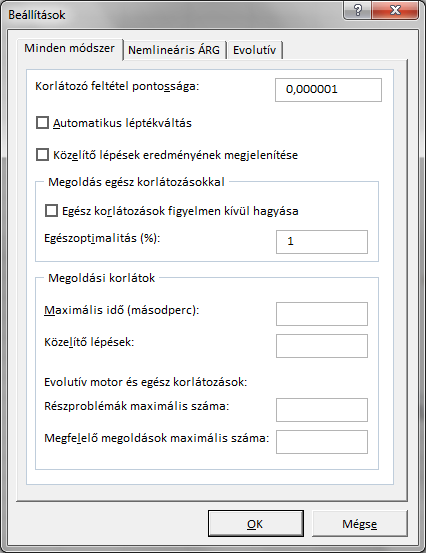Toggle Közelítő lépések eredményének megjelenítése checkbox
This screenshot has height=553, width=426.
point(42,155)
